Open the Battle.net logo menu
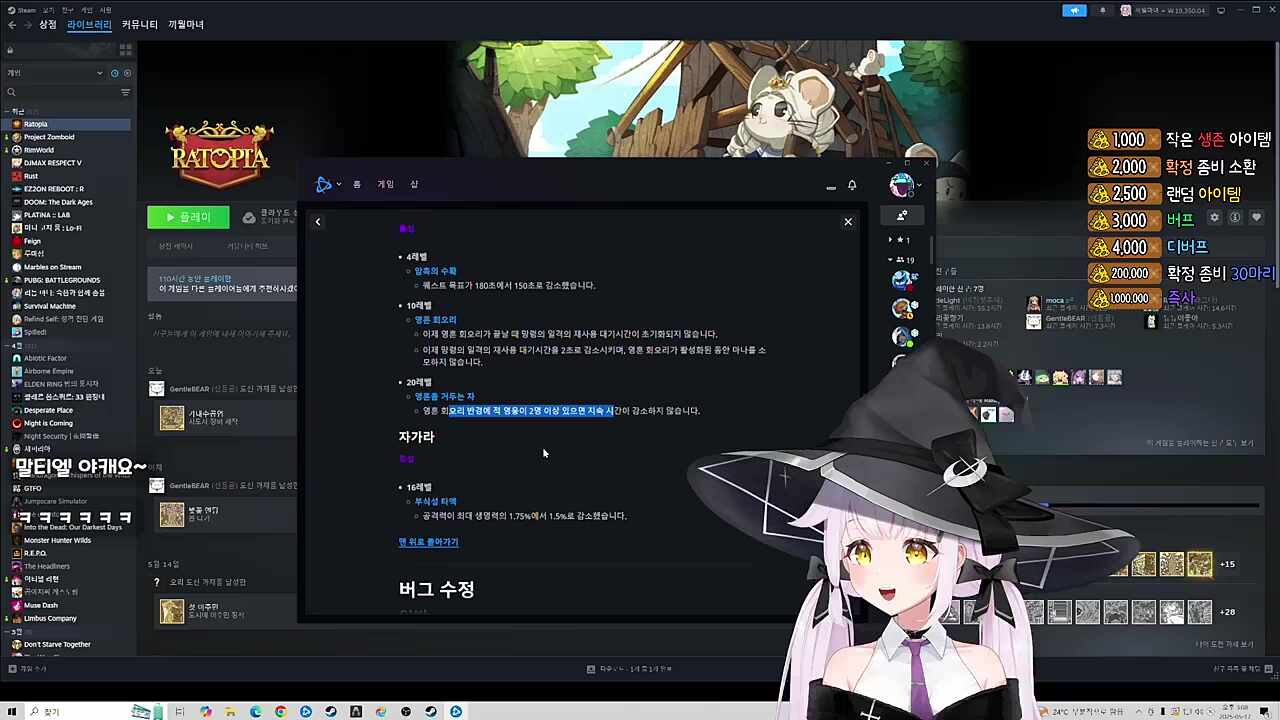This screenshot has height=720, width=1280. [323, 184]
